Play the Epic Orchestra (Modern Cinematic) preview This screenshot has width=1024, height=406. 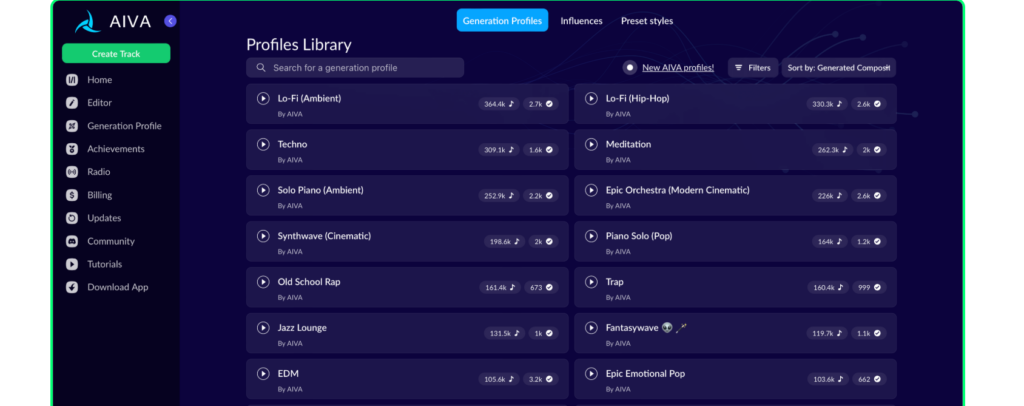coord(591,190)
